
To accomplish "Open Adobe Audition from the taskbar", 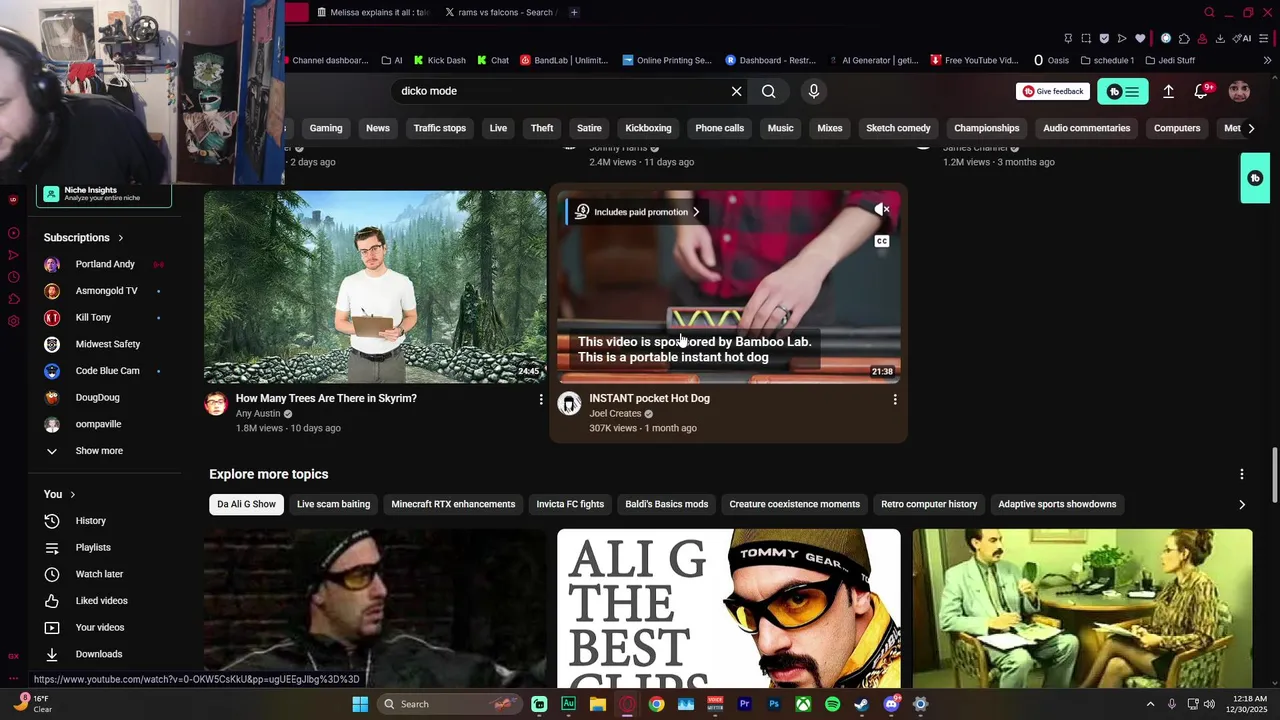I will pyautogui.click(x=568, y=704).
